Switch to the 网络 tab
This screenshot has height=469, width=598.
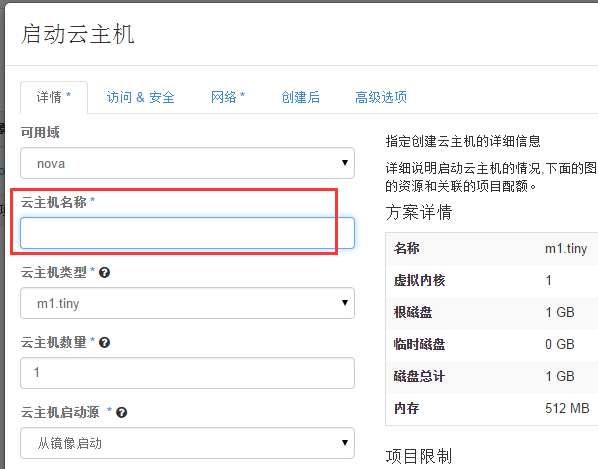click(228, 97)
